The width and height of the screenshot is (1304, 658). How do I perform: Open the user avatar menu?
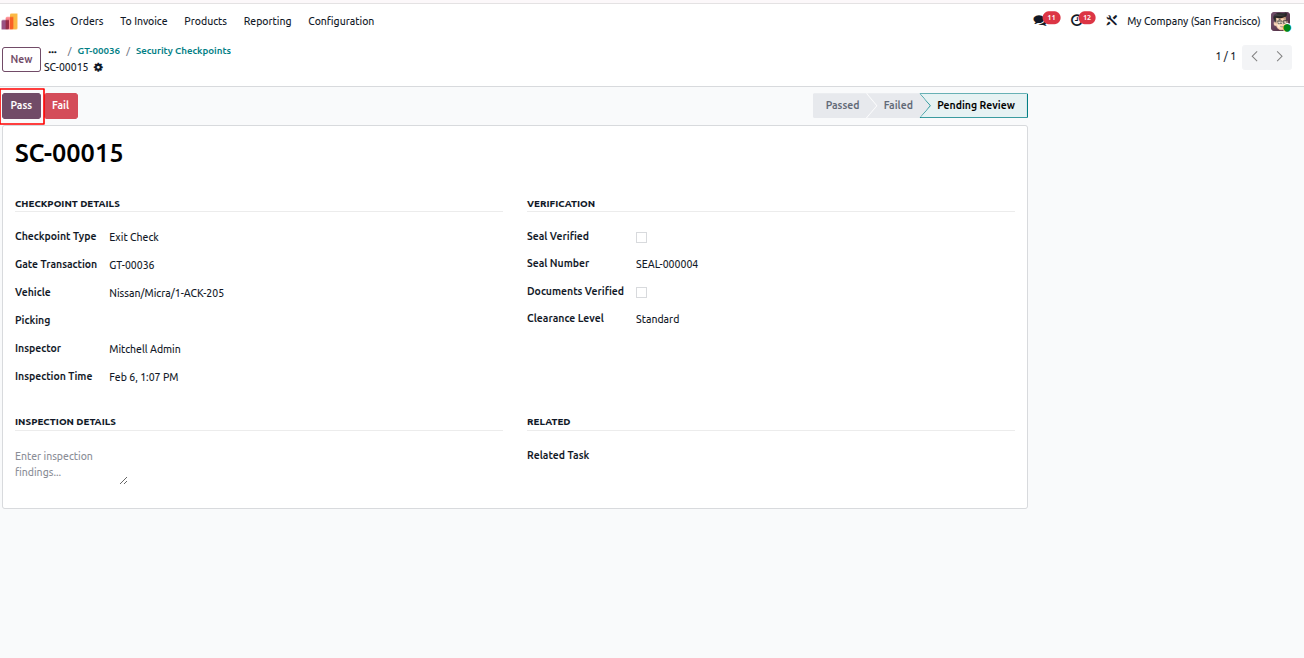(x=1280, y=21)
